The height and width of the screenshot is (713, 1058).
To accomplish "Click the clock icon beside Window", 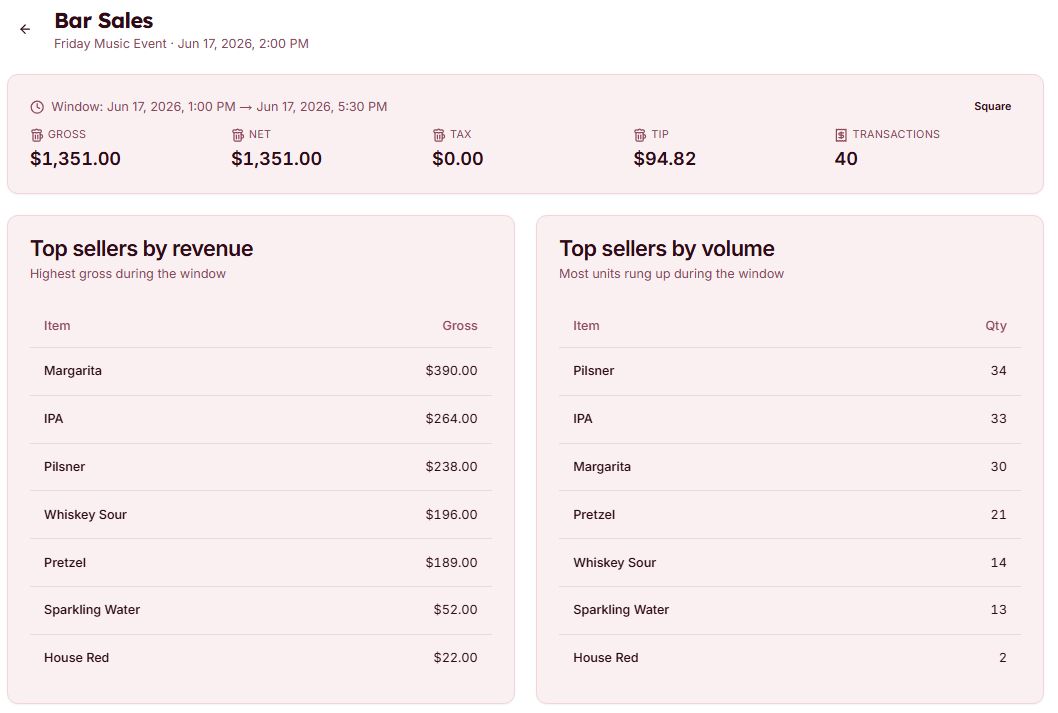I will point(37,107).
